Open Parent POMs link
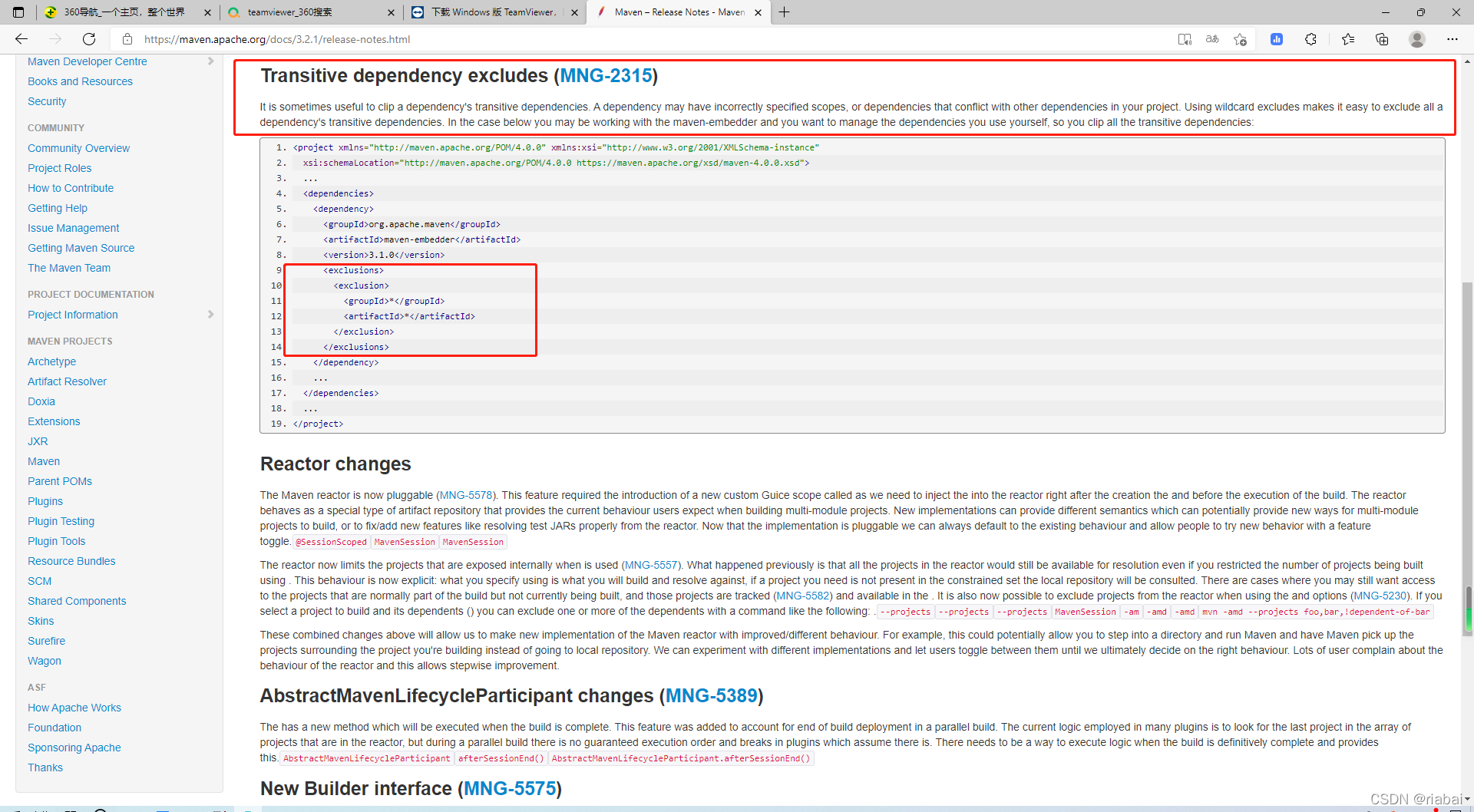Screen dimensions: 1474x812 click(x=60, y=481)
